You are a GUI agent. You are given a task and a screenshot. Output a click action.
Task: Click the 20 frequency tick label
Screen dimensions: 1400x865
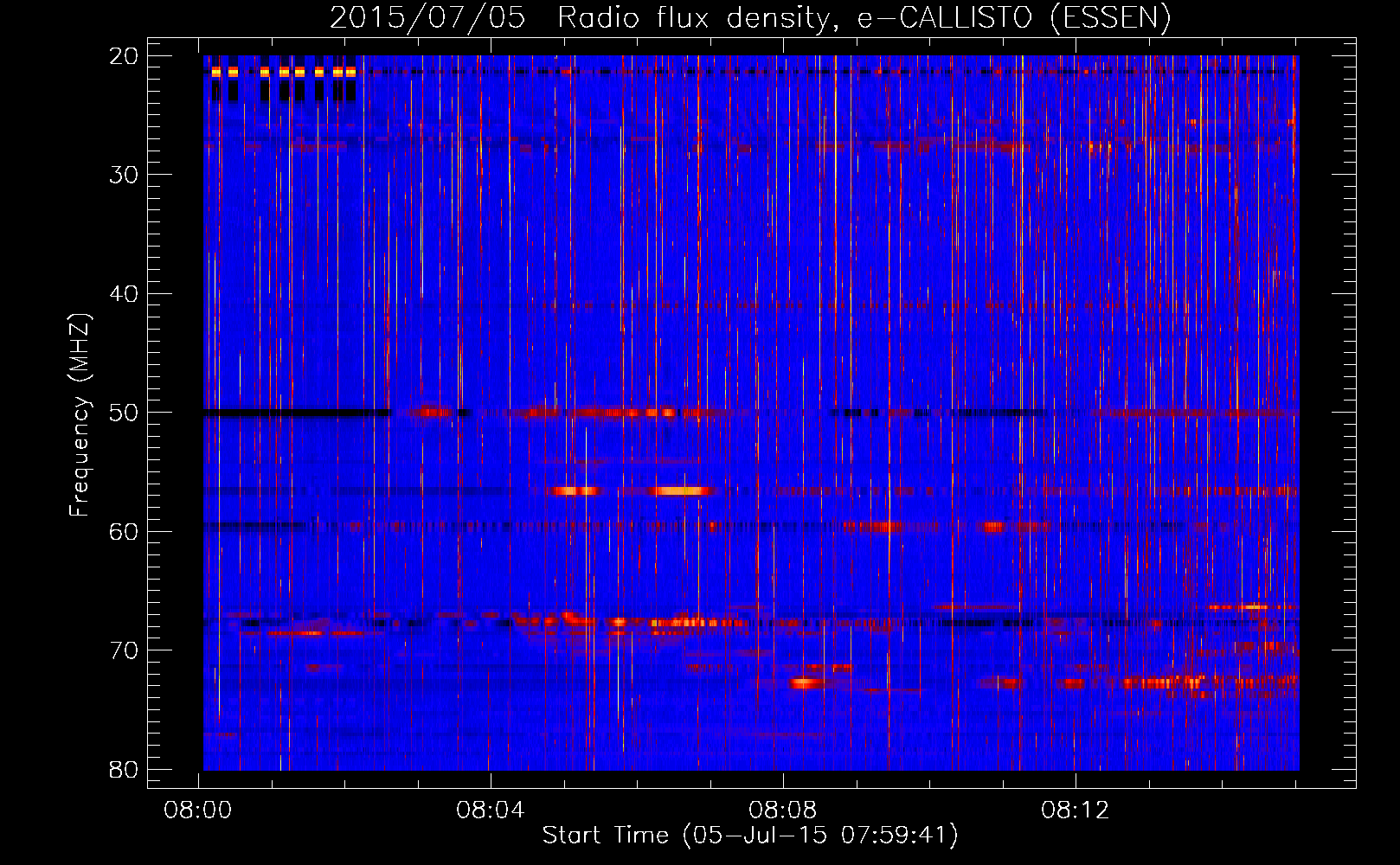[124, 55]
